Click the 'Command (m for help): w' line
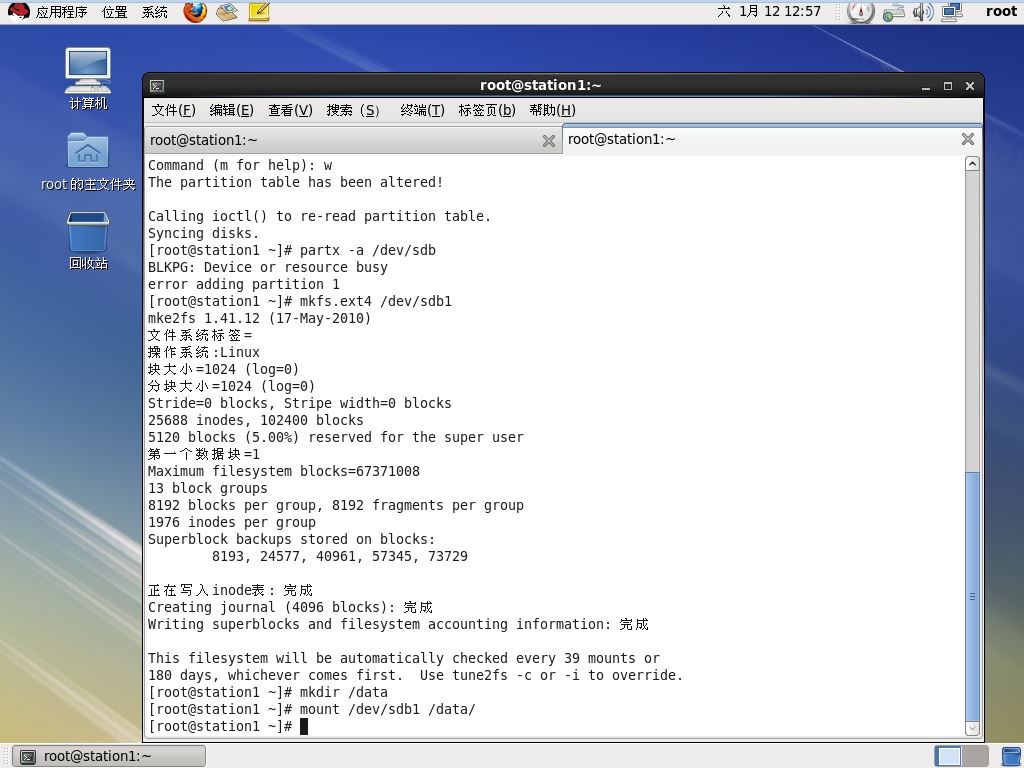 pos(240,166)
